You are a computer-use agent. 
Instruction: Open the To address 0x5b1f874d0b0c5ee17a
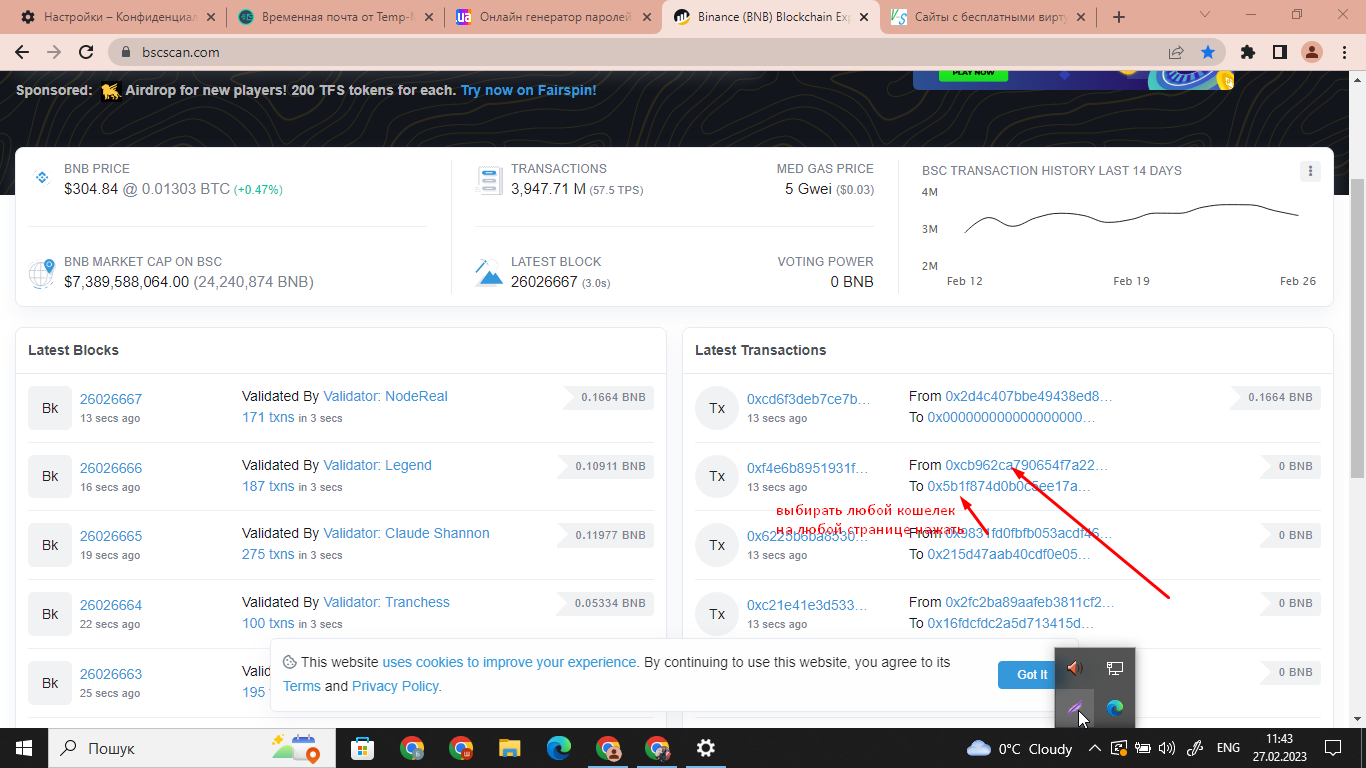pyautogui.click(x=1009, y=486)
